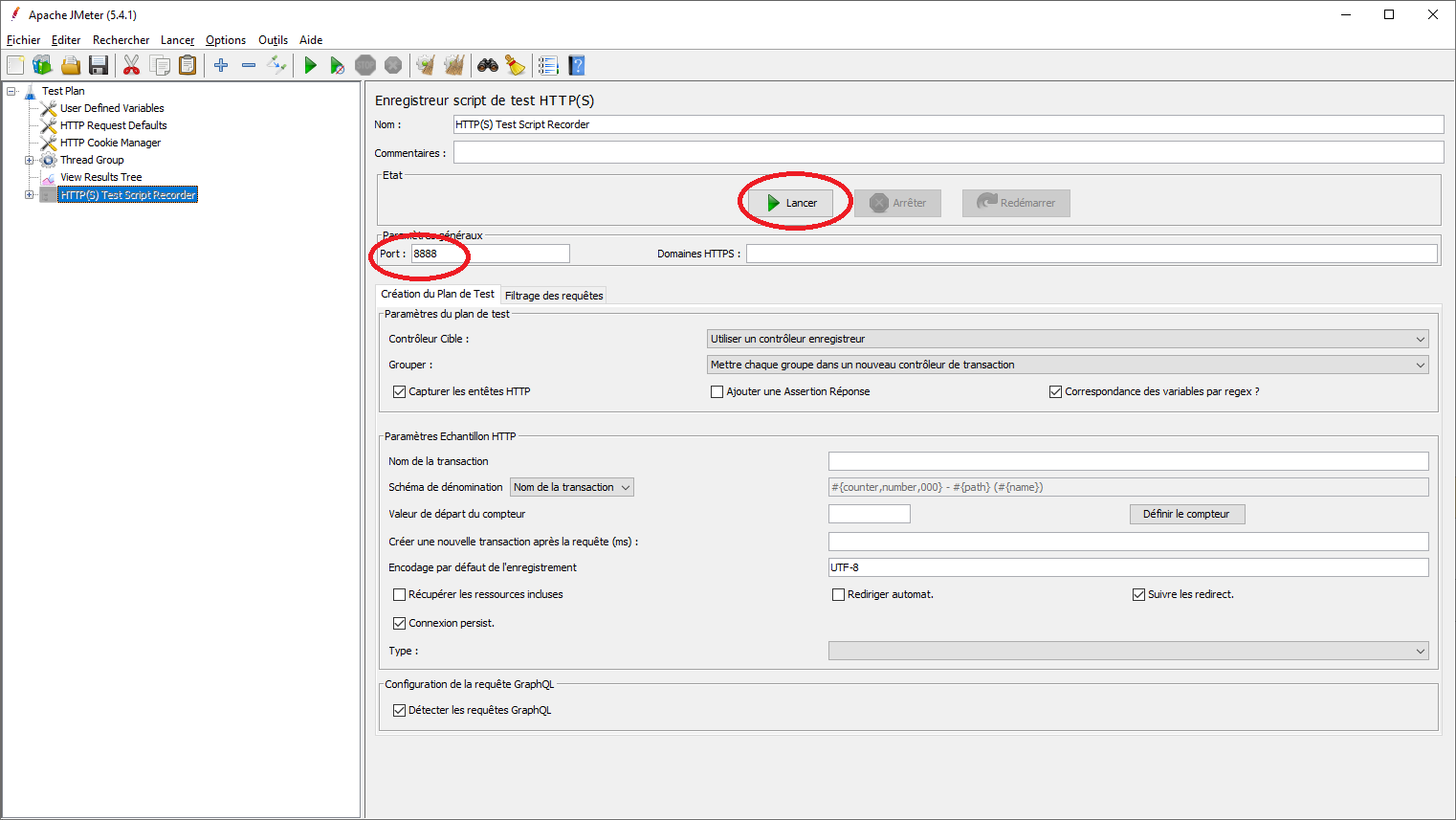Open the Fichier menu

coord(23,40)
